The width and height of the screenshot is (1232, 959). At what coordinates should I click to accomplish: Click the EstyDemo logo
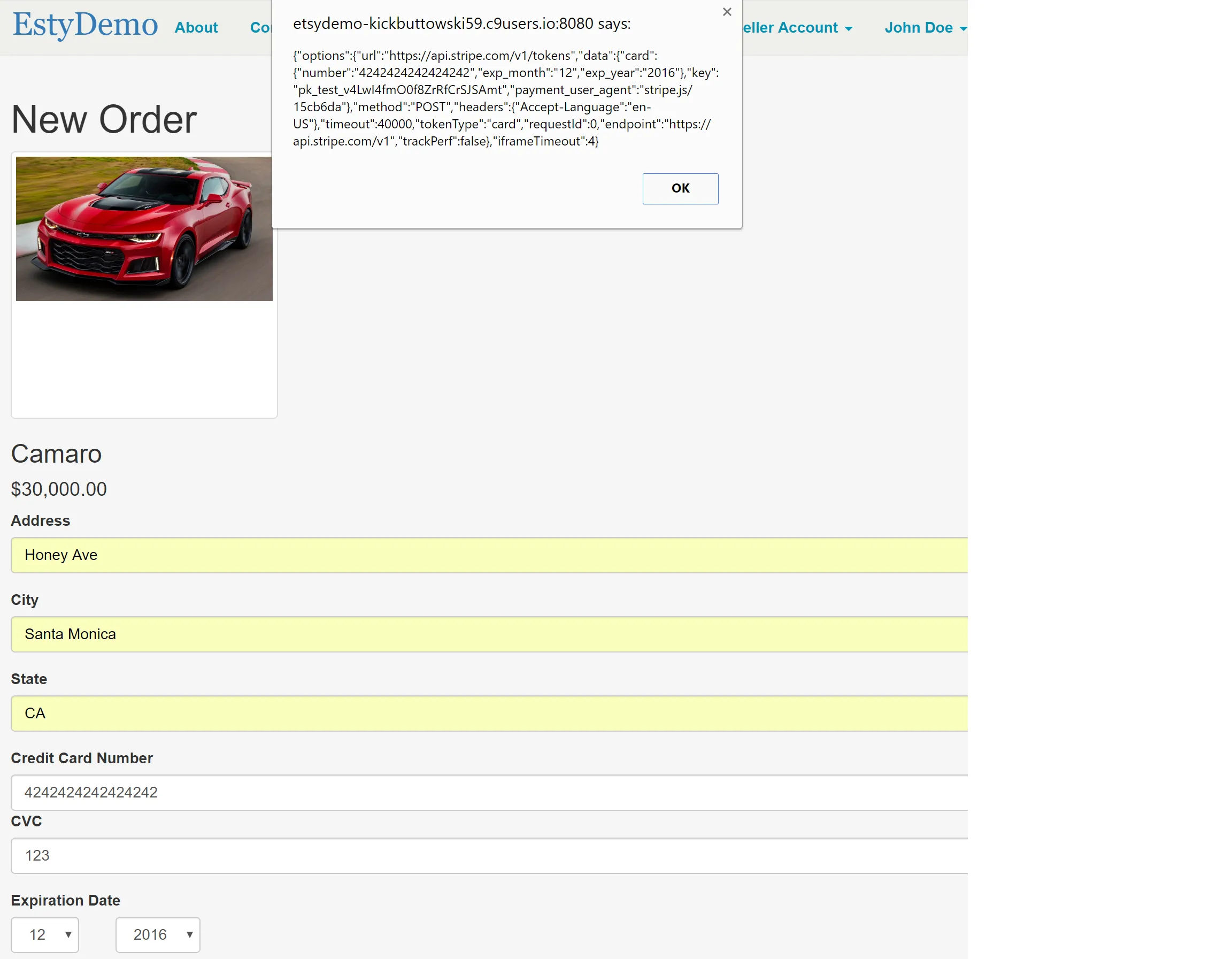pos(85,25)
